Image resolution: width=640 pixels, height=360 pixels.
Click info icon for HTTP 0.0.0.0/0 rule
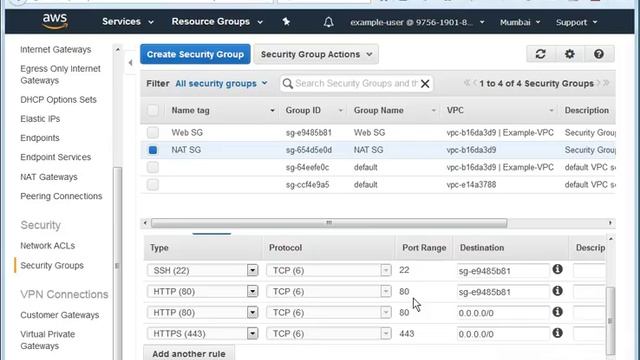[558, 312]
